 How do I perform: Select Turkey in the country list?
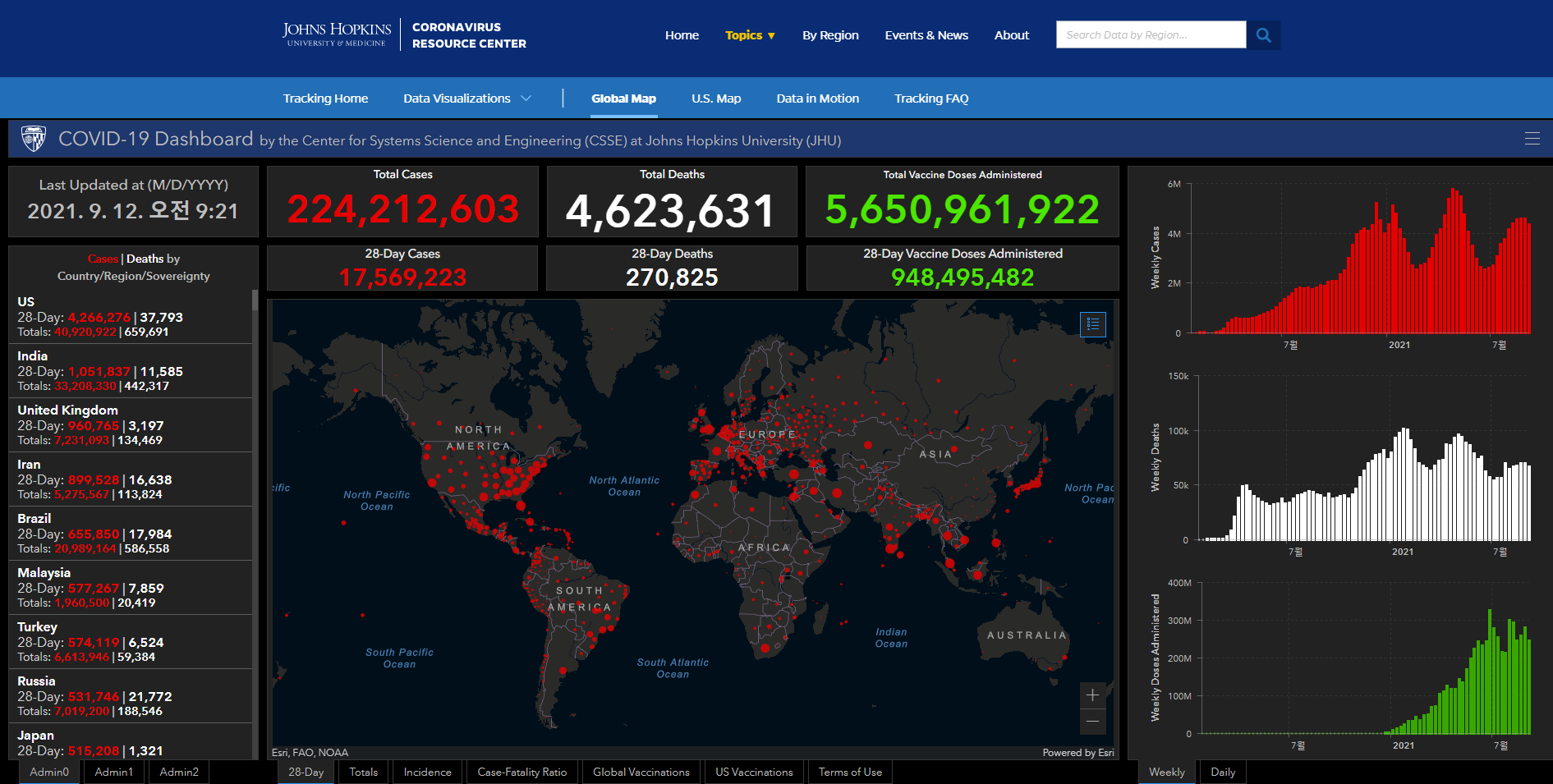coord(130,642)
